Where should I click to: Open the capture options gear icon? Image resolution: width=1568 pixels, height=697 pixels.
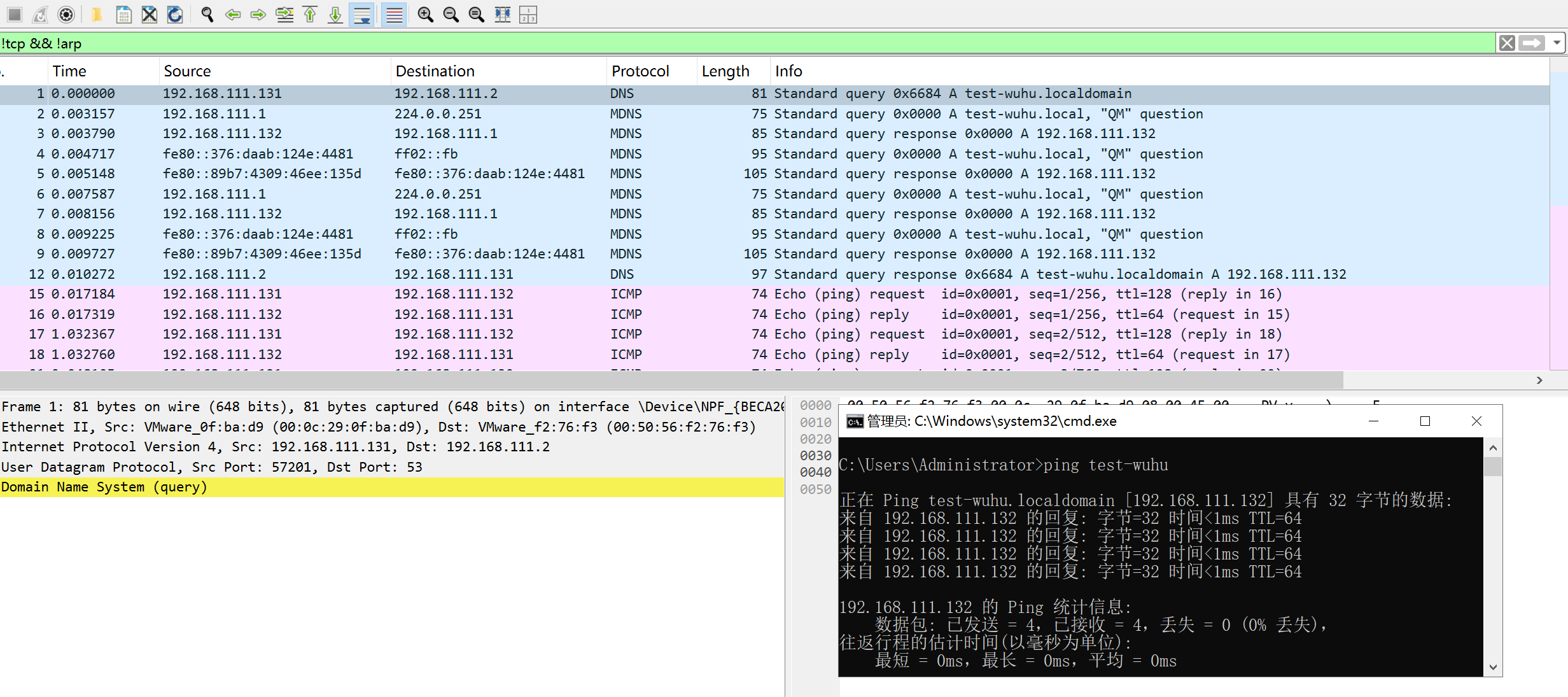[x=66, y=14]
